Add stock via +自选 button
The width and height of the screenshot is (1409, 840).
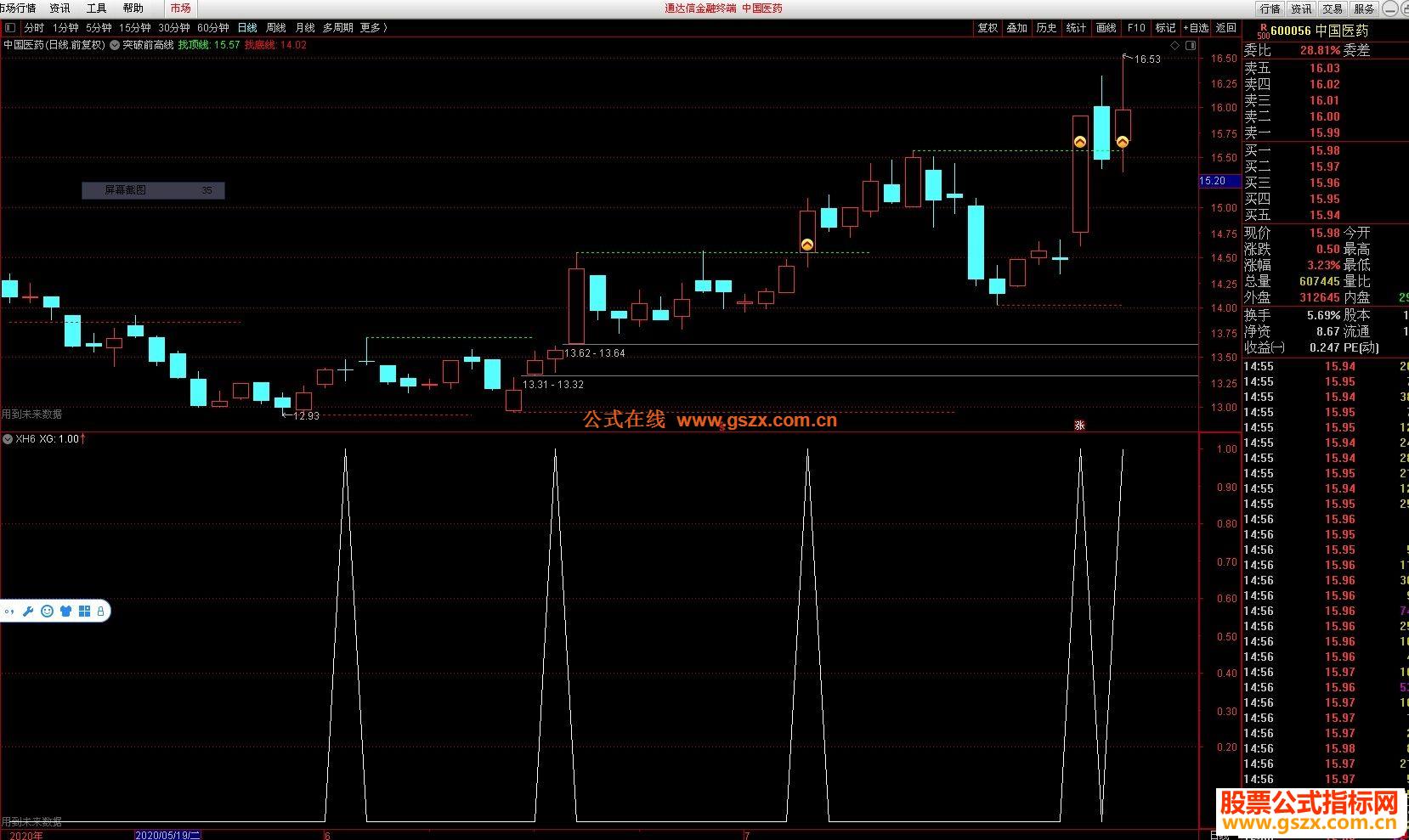(x=1196, y=28)
